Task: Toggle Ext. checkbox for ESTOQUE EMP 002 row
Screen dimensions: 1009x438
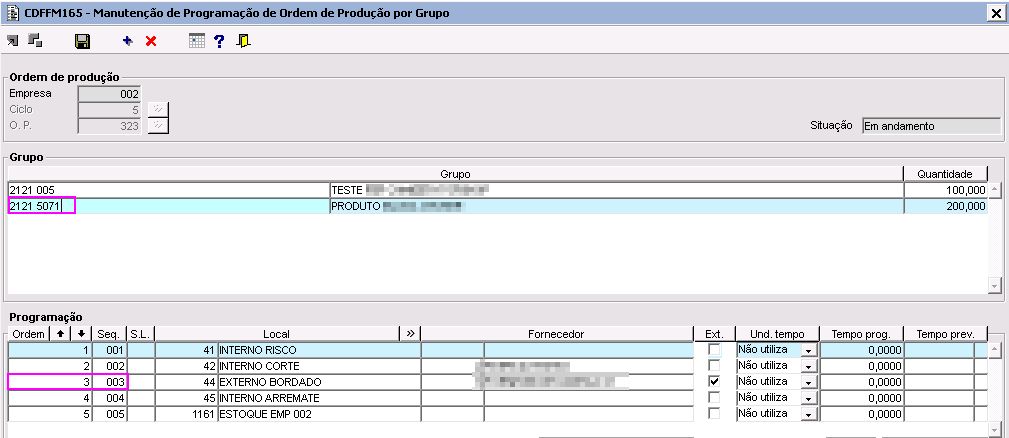Action: click(x=714, y=414)
